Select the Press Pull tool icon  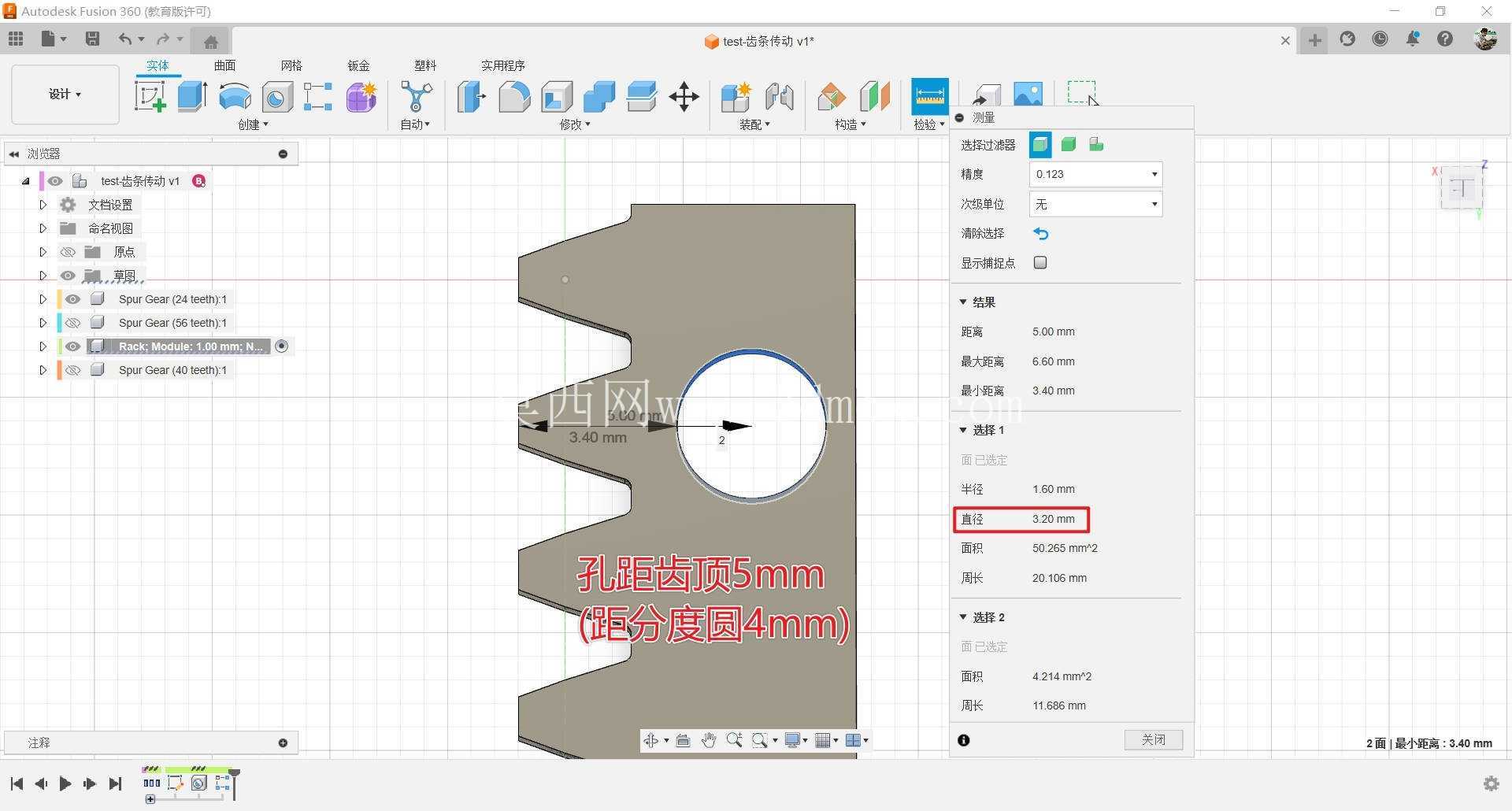[x=472, y=97]
